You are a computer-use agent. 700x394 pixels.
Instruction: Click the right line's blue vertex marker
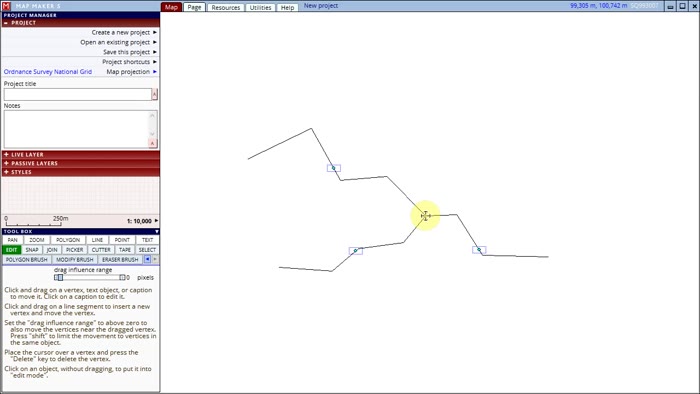point(479,250)
